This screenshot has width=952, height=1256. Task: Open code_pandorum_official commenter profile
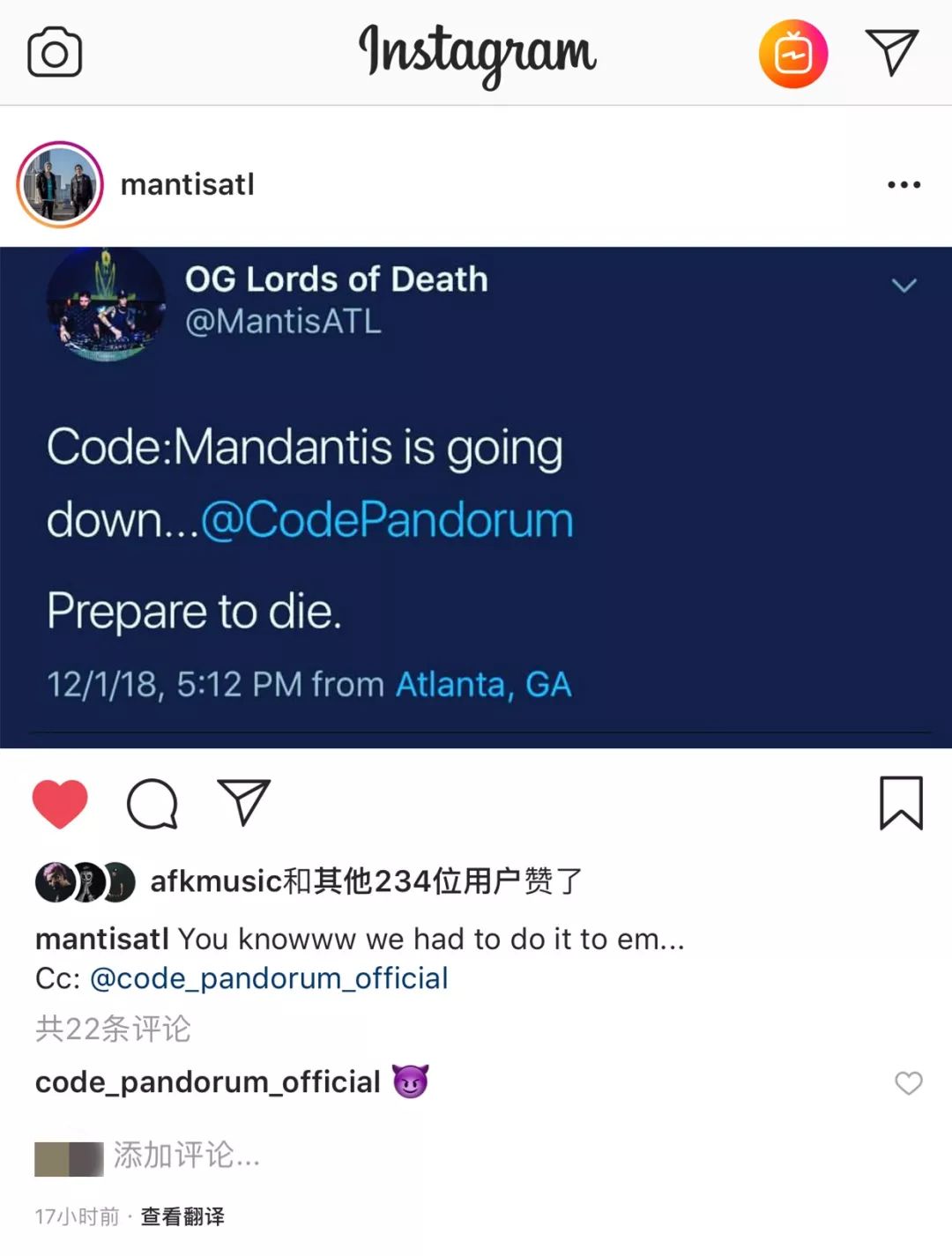207,1081
